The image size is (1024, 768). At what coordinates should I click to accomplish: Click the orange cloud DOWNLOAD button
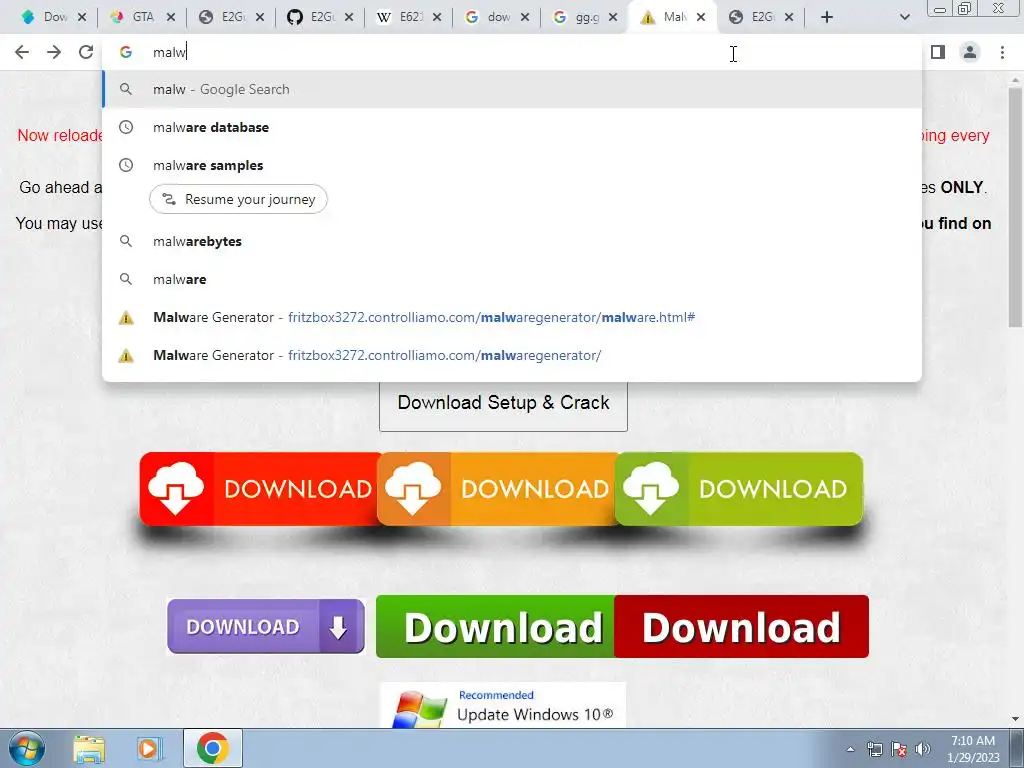coord(498,489)
